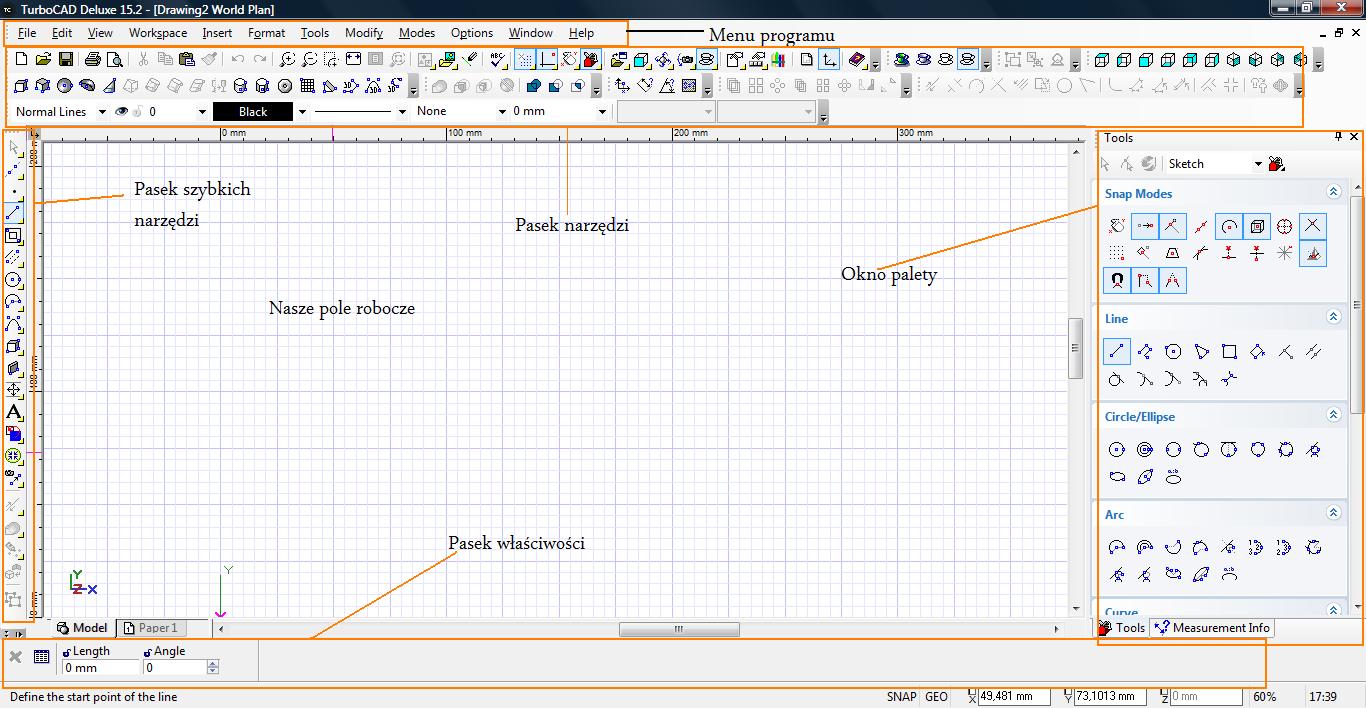
Task: Choose the Rectangle tool in Line palette
Action: [x=1230, y=351]
